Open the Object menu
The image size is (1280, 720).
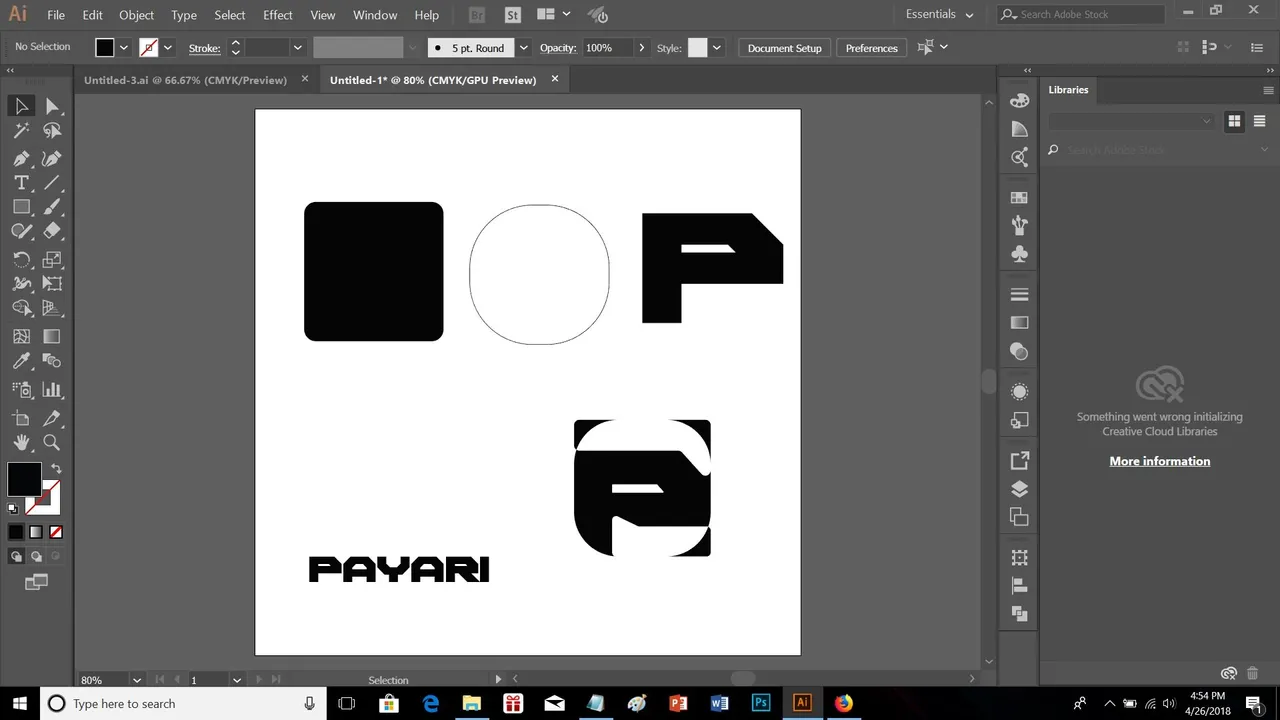136,15
